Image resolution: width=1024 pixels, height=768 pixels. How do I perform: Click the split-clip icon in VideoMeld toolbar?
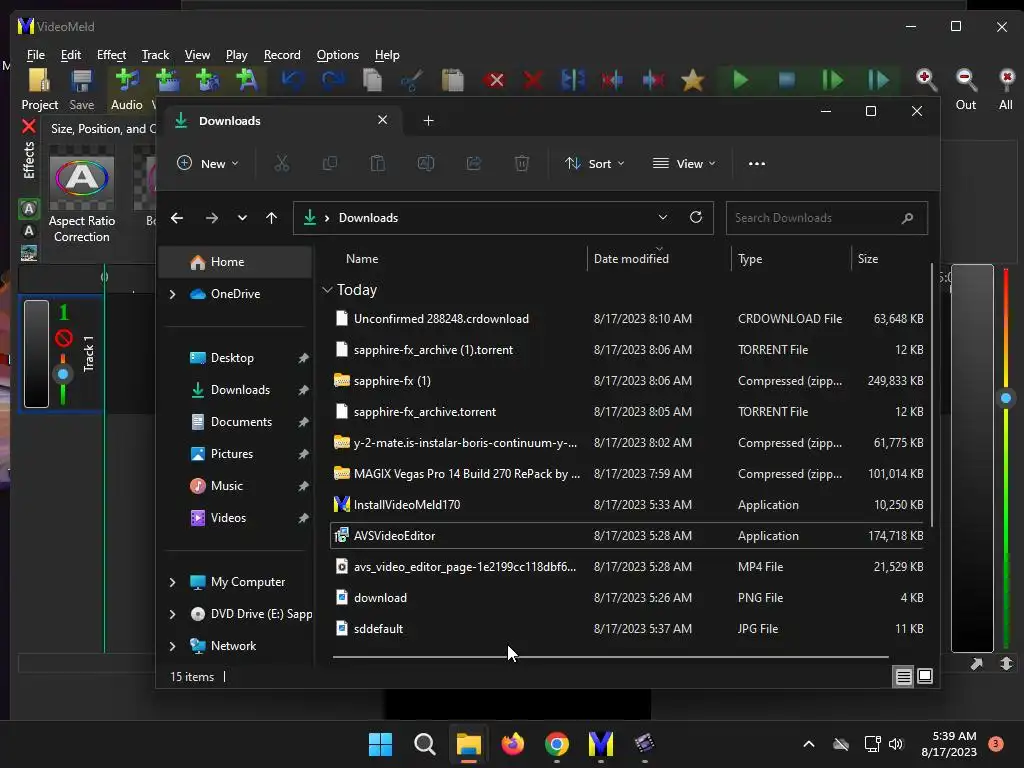click(x=573, y=80)
